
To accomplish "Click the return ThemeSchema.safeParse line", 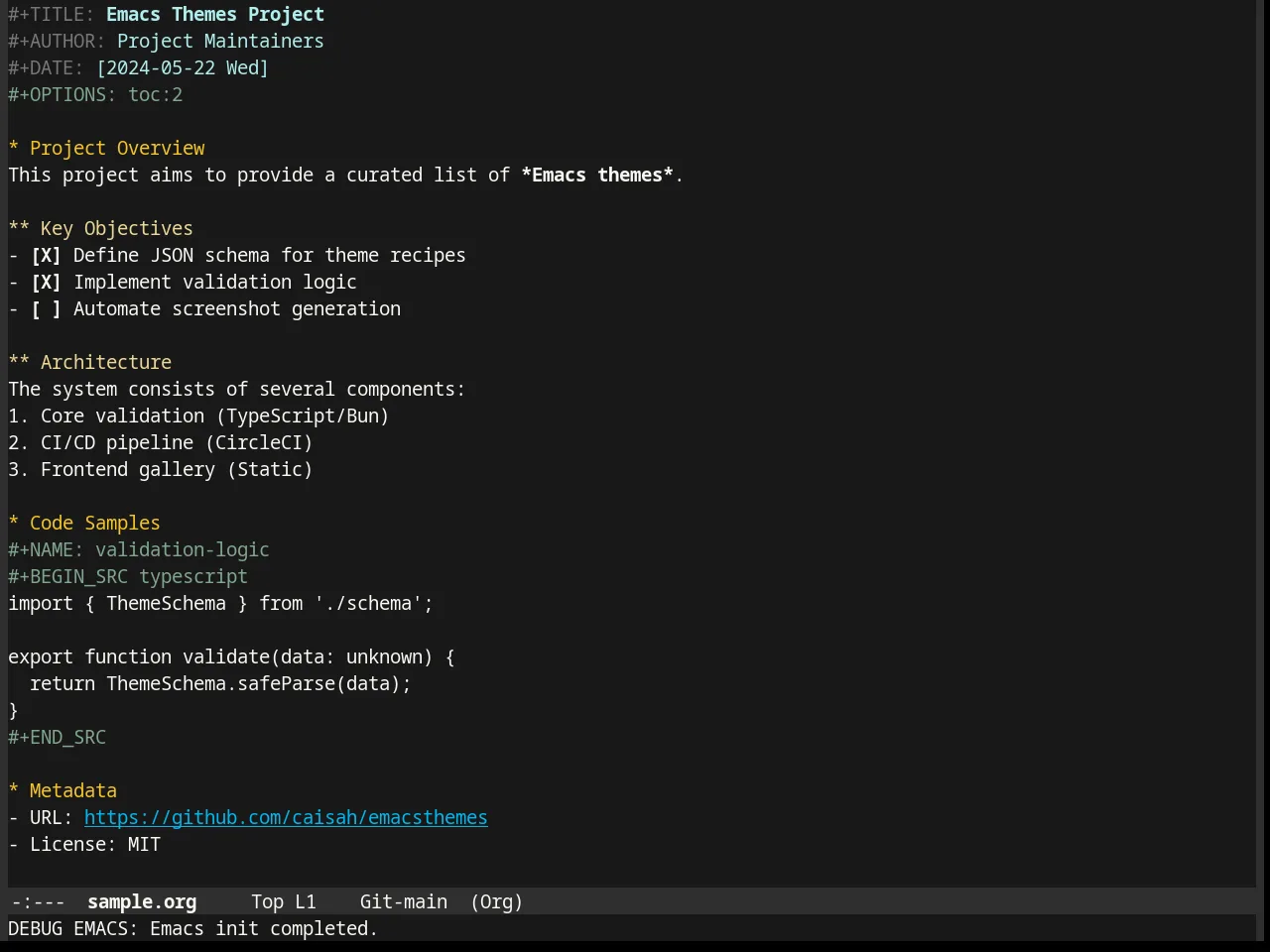I will pyautogui.click(x=220, y=684).
